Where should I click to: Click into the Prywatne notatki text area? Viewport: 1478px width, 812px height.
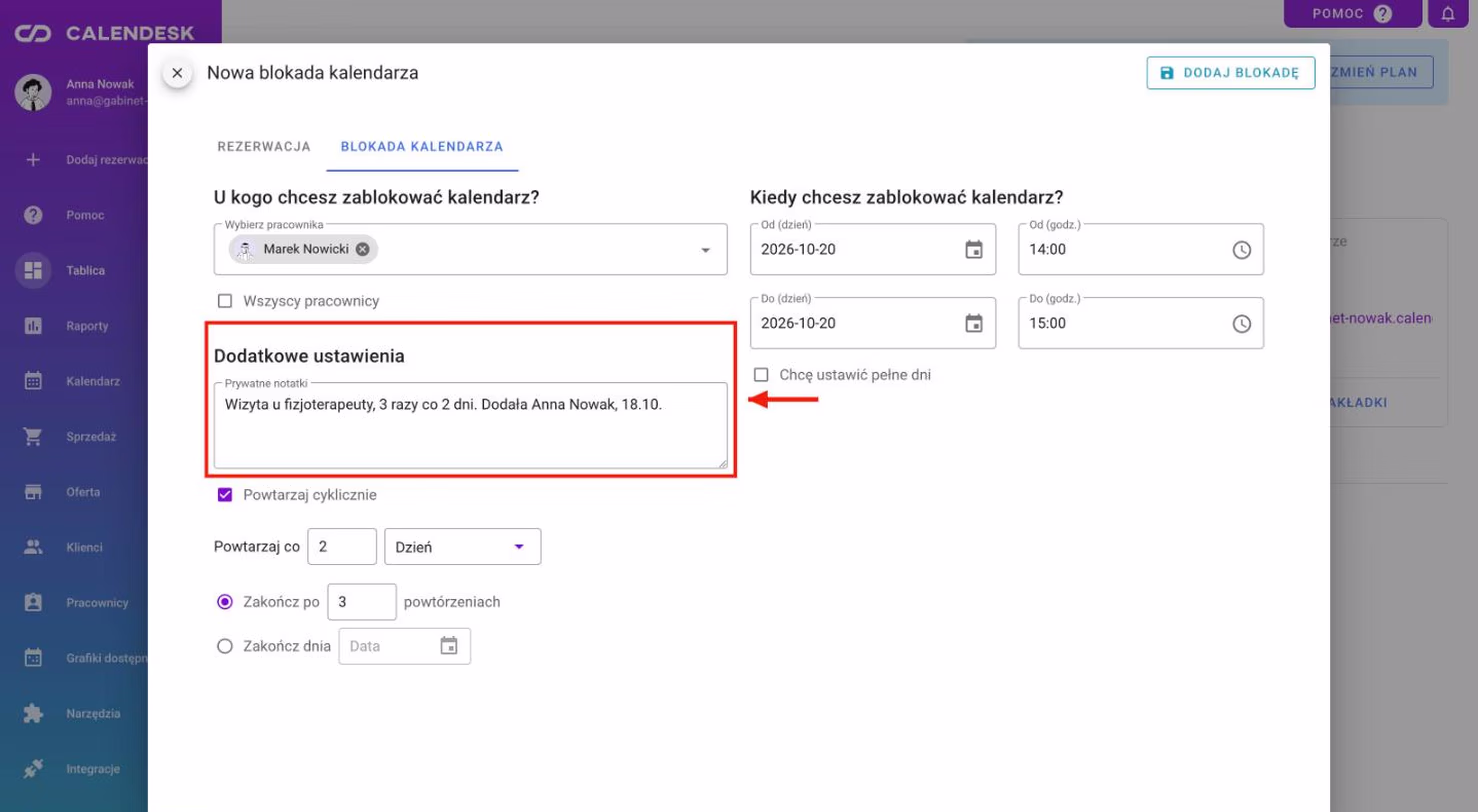click(471, 425)
